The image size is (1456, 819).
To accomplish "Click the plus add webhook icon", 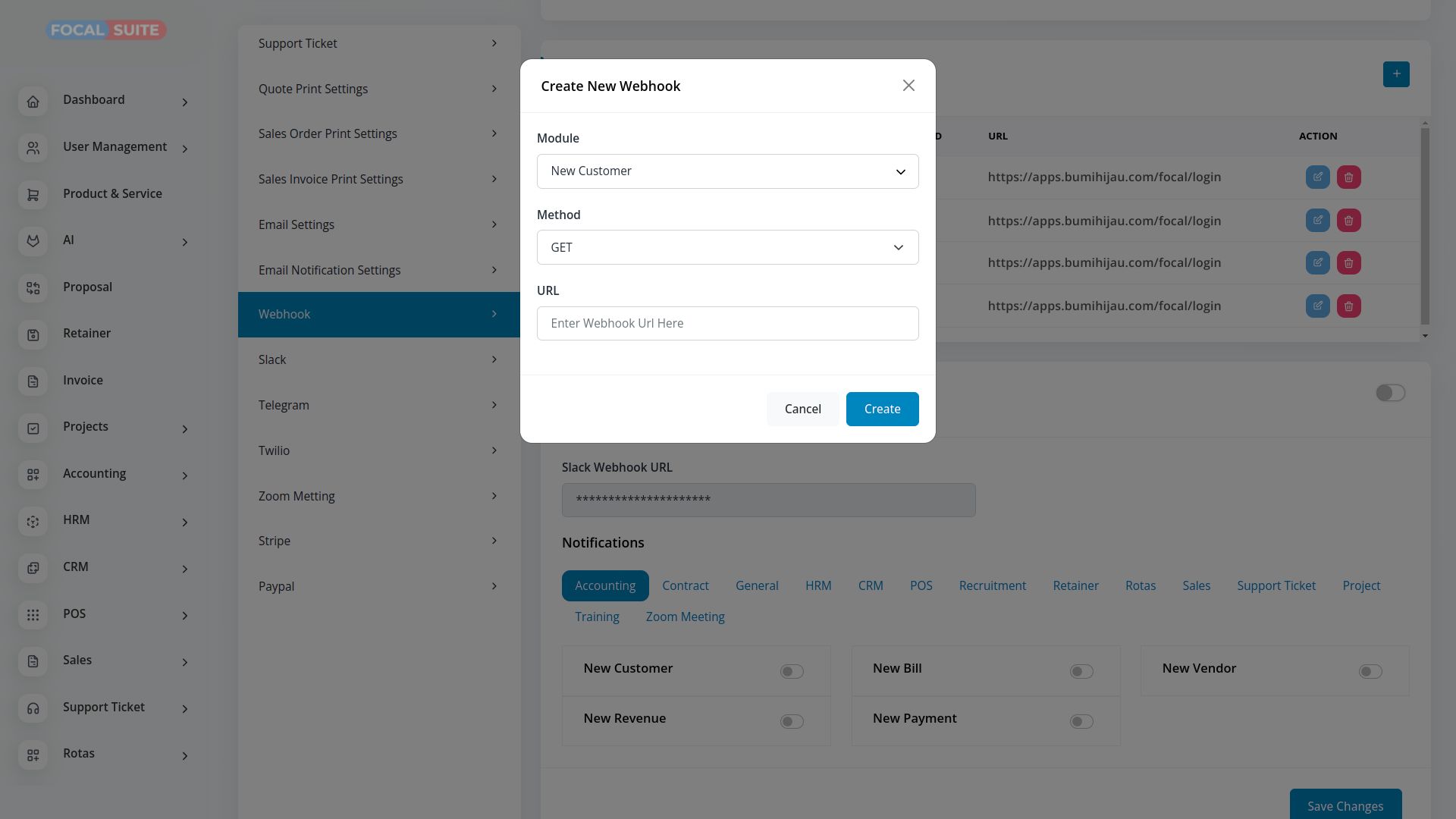I will [x=1396, y=74].
